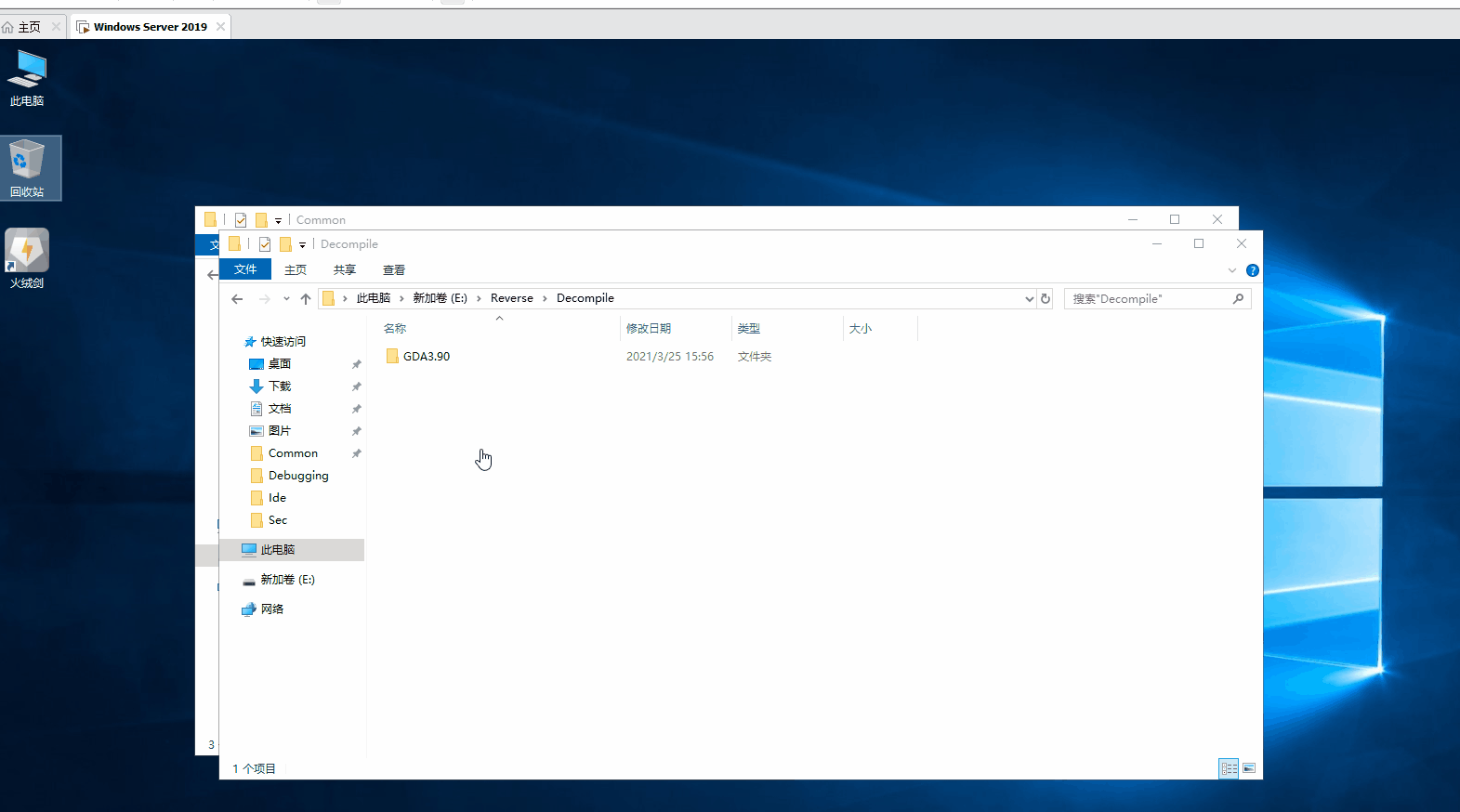1460x812 pixels.
Task: Maximize the Common window
Action: coord(1175,219)
